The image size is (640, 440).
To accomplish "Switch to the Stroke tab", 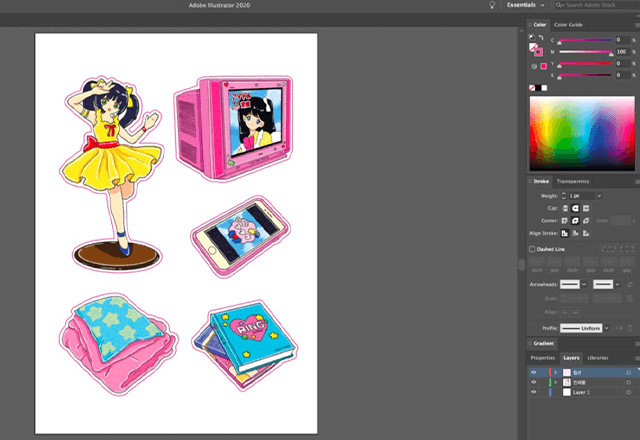I will tap(541, 181).
